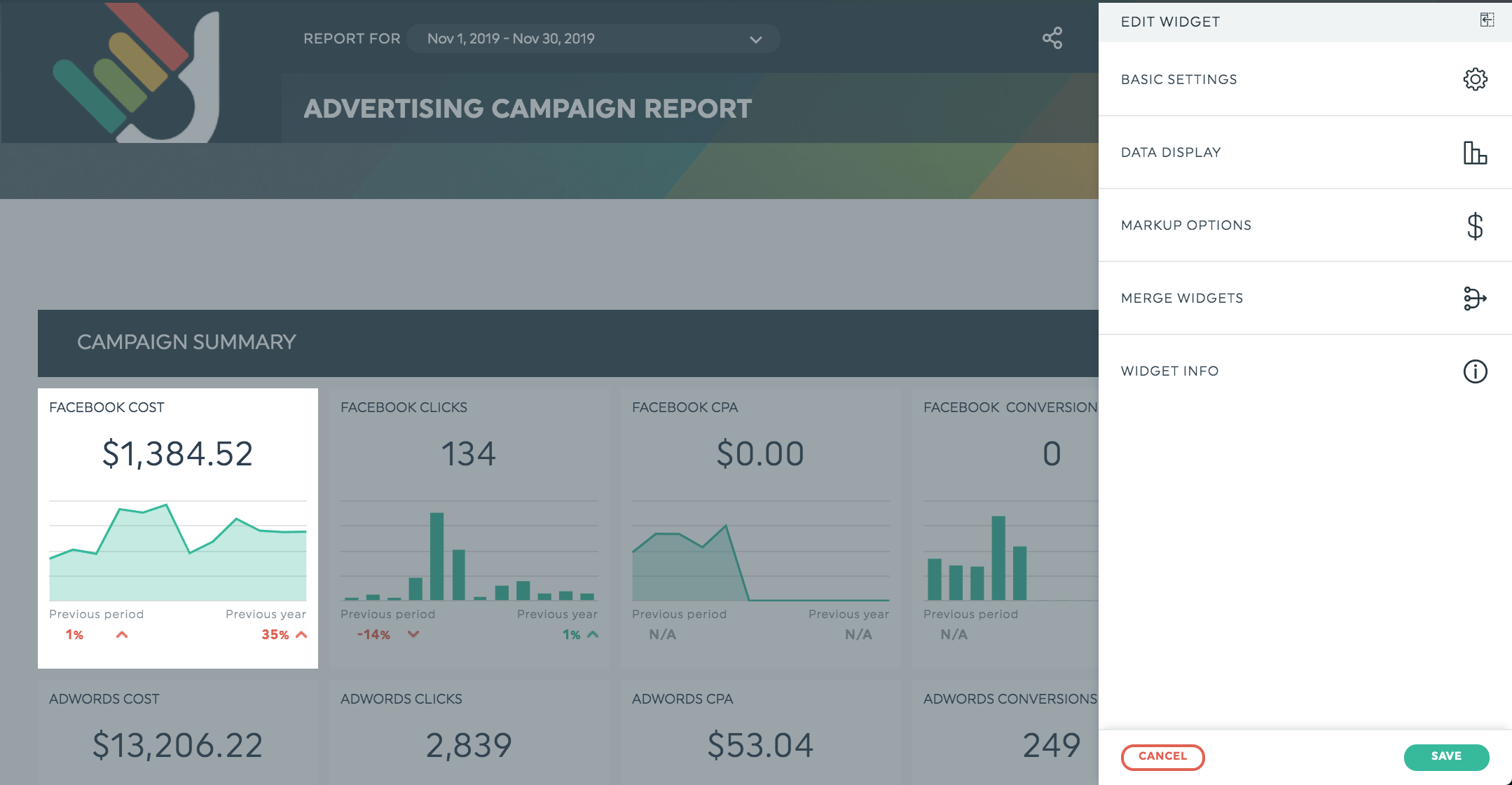The width and height of the screenshot is (1512, 785).
Task: Open the Basic Settings section
Action: [1179, 79]
